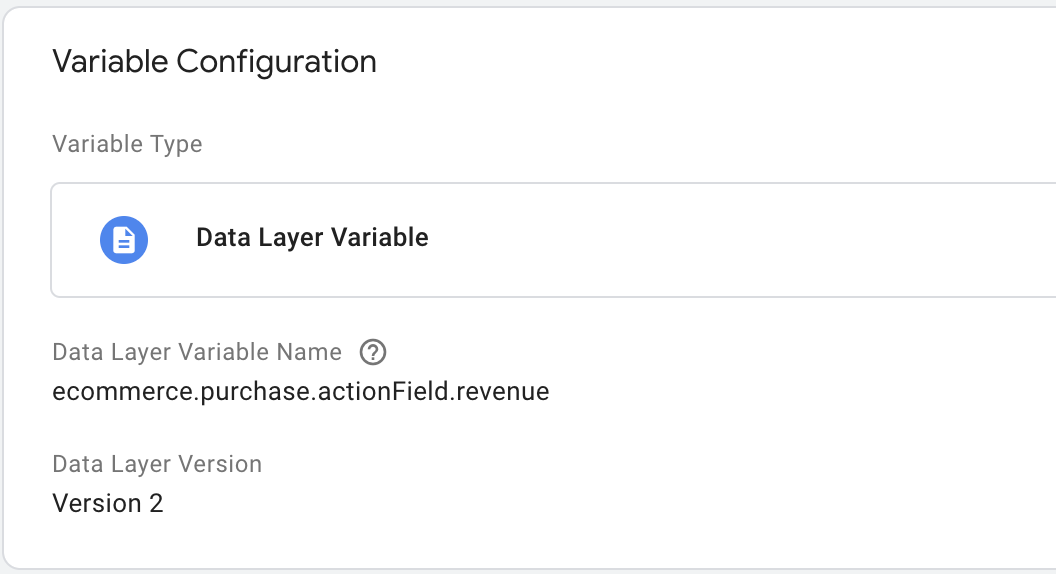Click the Variable Type label

click(x=127, y=144)
